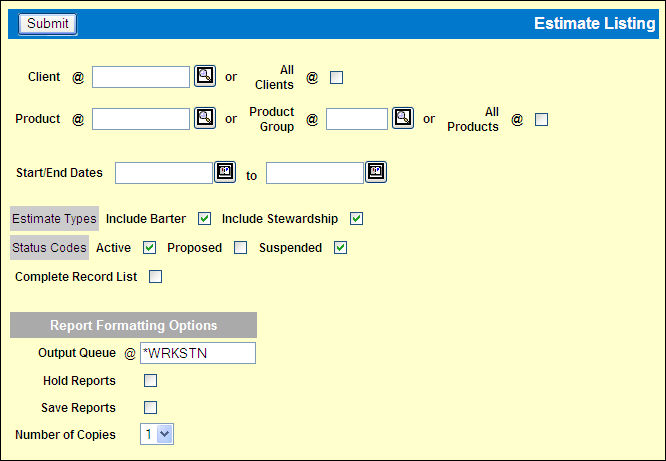
Task: Open the start date calendar picker
Action: point(225,173)
